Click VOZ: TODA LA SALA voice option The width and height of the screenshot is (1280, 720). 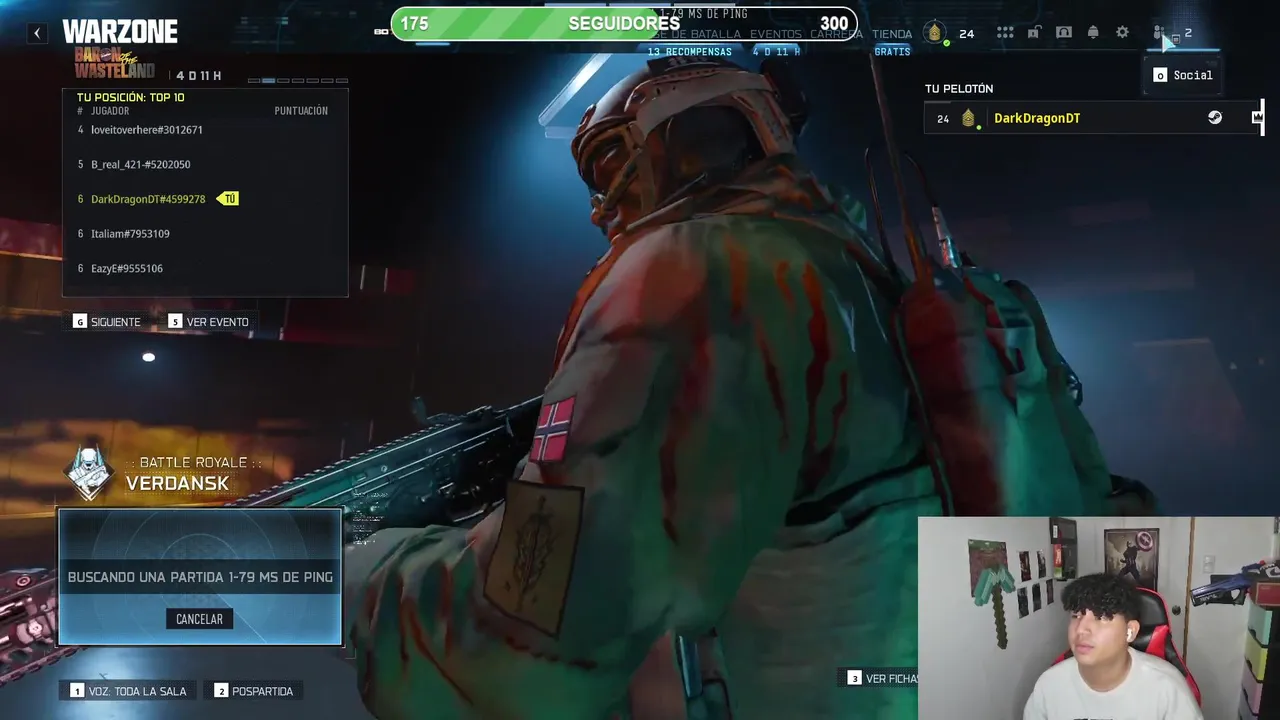coord(129,691)
